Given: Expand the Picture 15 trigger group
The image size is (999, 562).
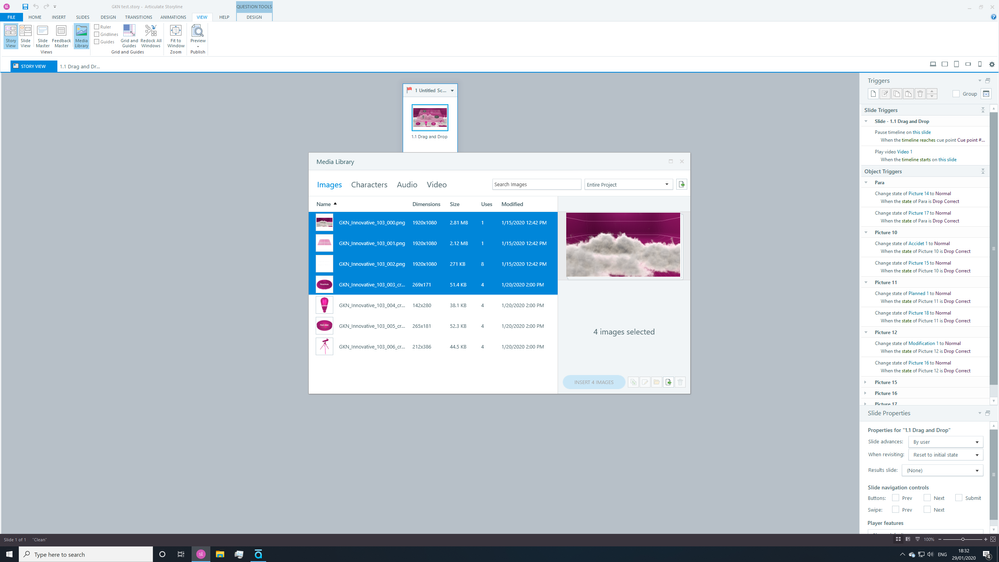Looking at the screenshot, I should (866, 382).
